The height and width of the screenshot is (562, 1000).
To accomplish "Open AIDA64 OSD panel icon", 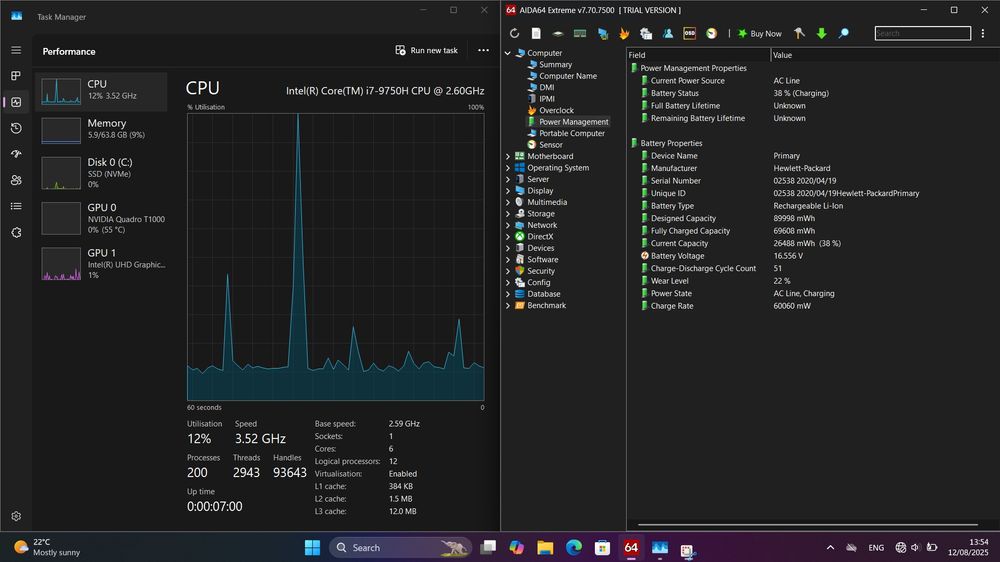I will tap(689, 33).
